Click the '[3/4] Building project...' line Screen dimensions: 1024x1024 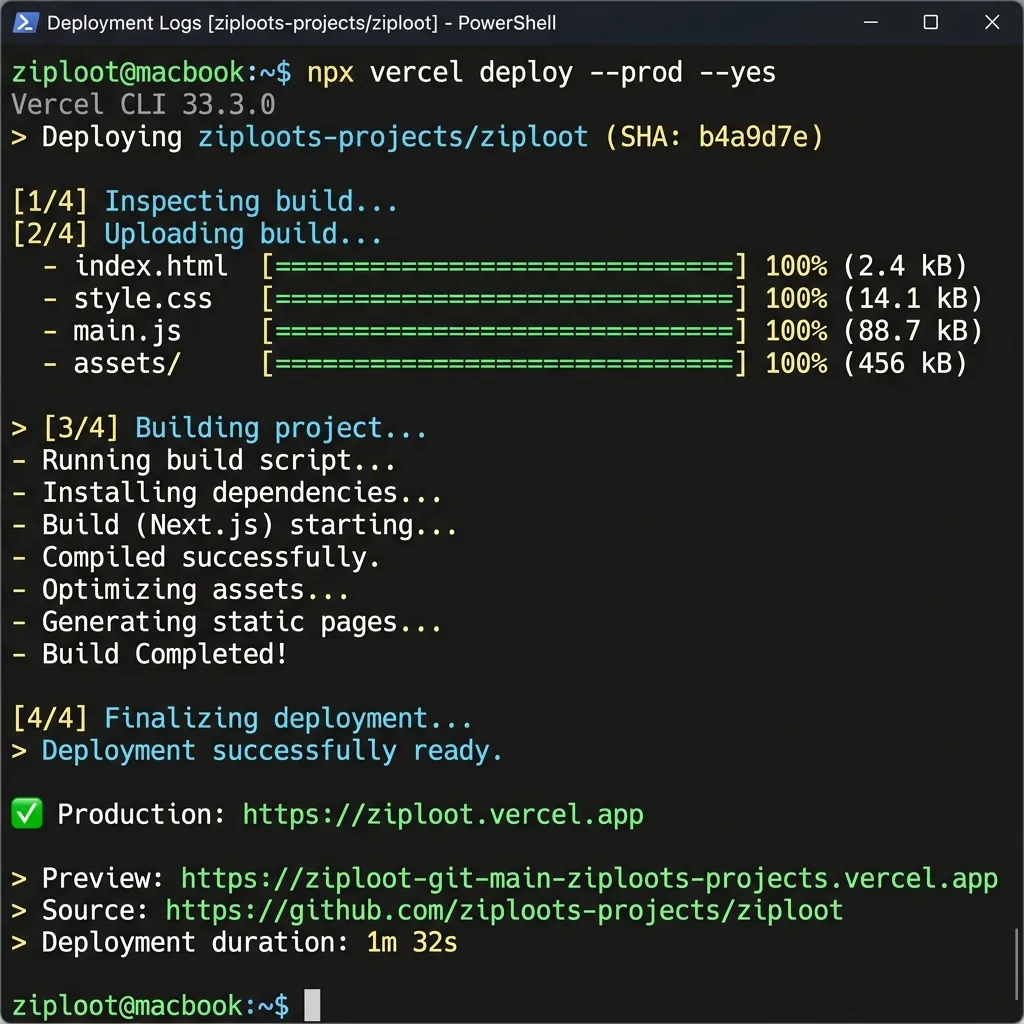click(234, 428)
